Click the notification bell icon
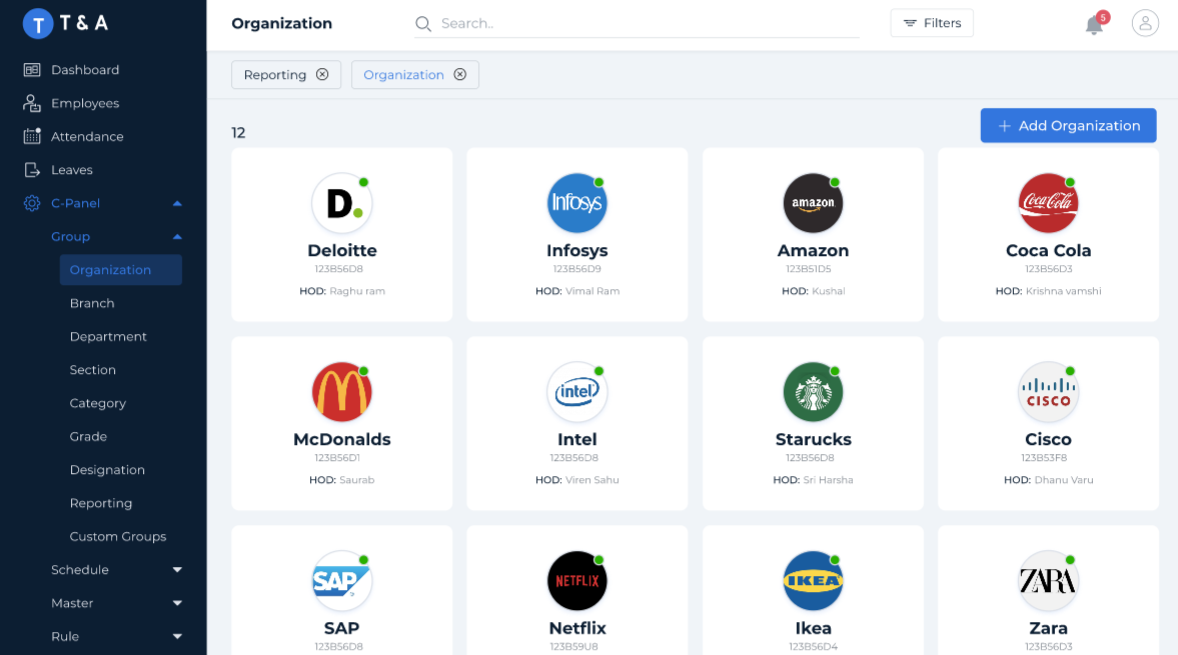 [x=1094, y=25]
